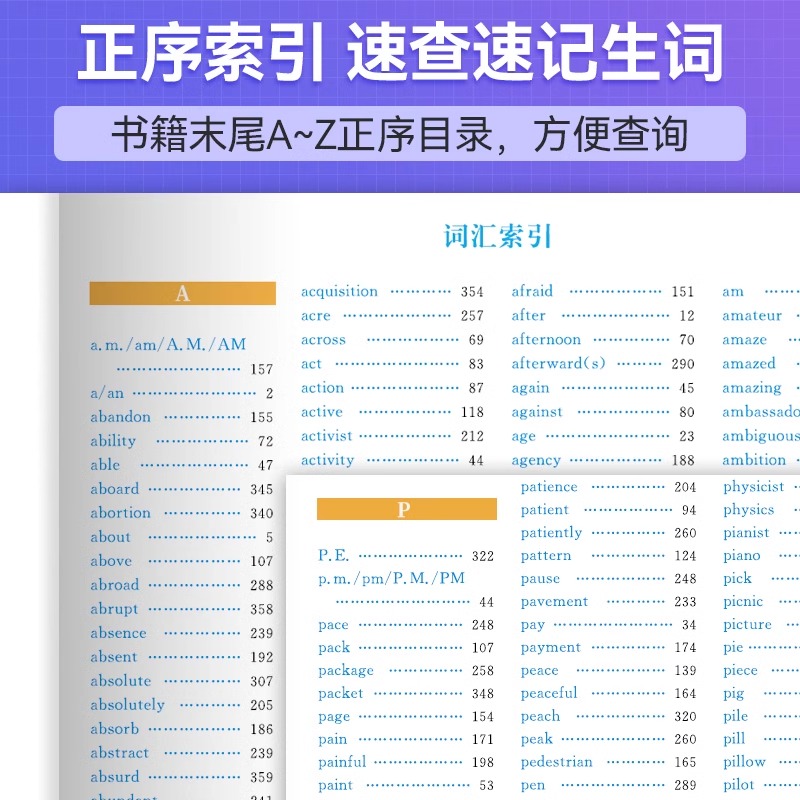Click the 正序索引 速查速记生词 headline
Image resolution: width=800 pixels, height=800 pixels.
click(x=400, y=52)
